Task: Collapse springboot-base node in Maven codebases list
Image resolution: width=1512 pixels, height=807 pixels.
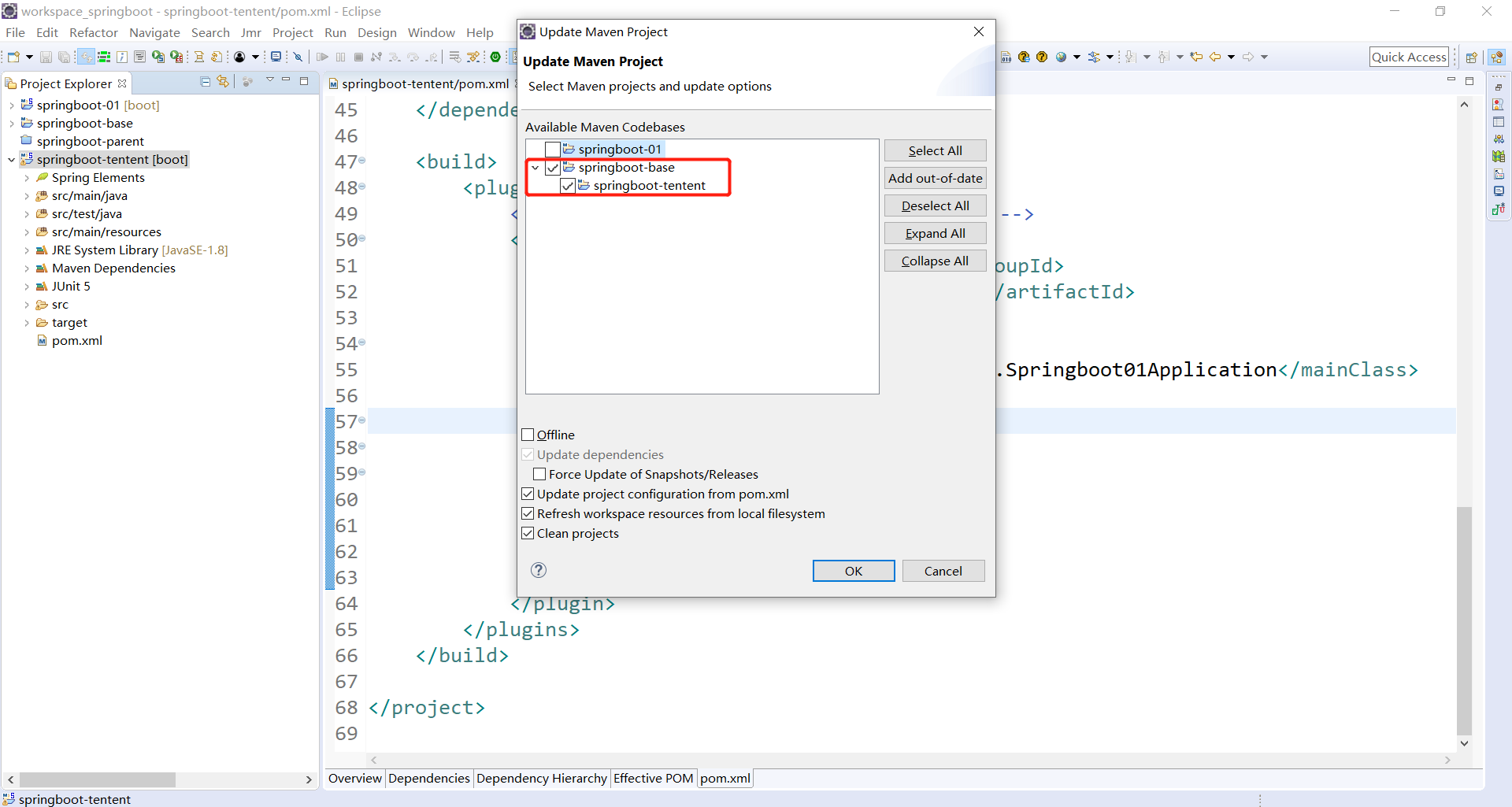Action: click(x=535, y=168)
